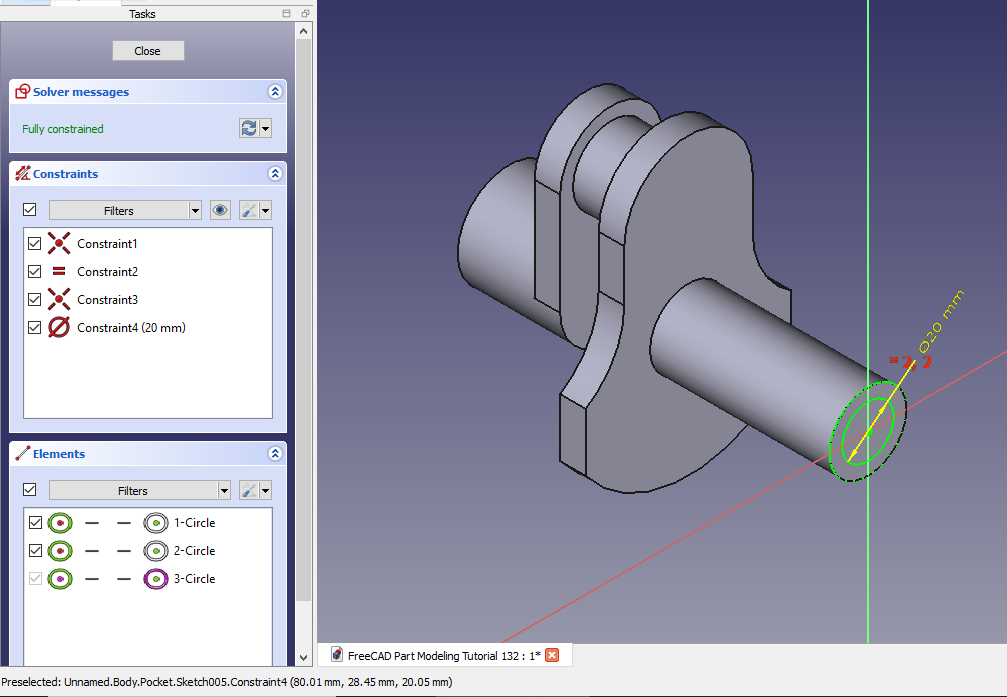Click the Constraint1 coincident icon
This screenshot has height=697, width=1007.
pyautogui.click(x=59, y=243)
